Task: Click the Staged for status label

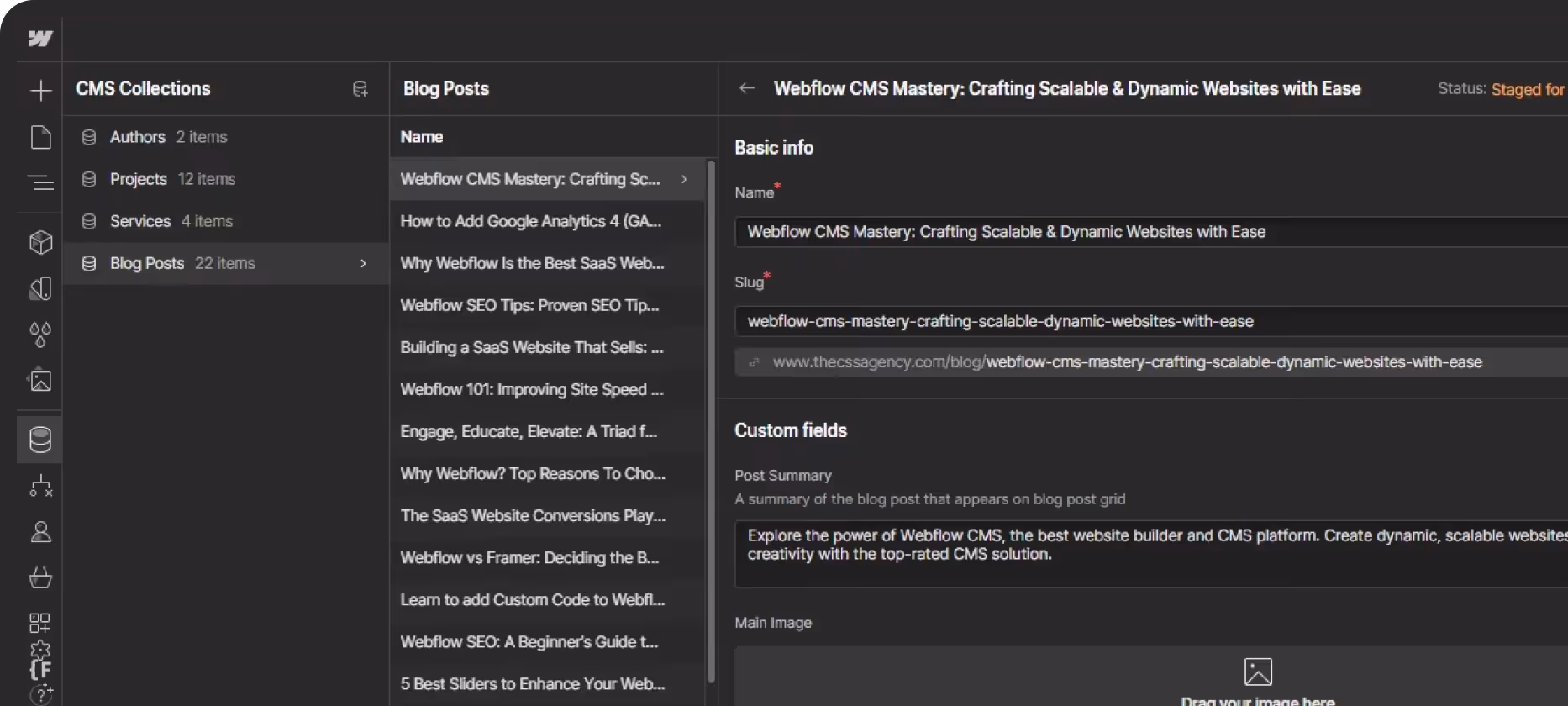Action: click(1528, 89)
